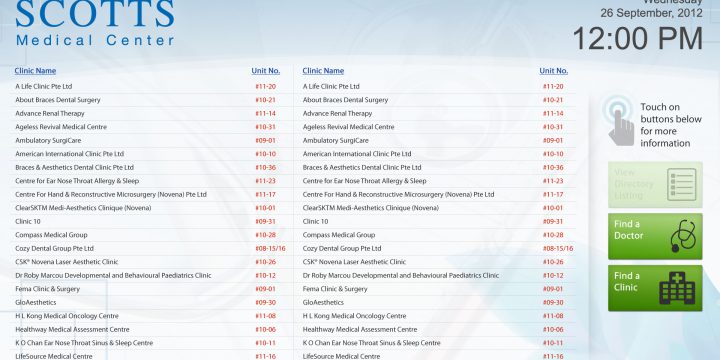Click unit '#10-36' in the right list

(x=553, y=168)
